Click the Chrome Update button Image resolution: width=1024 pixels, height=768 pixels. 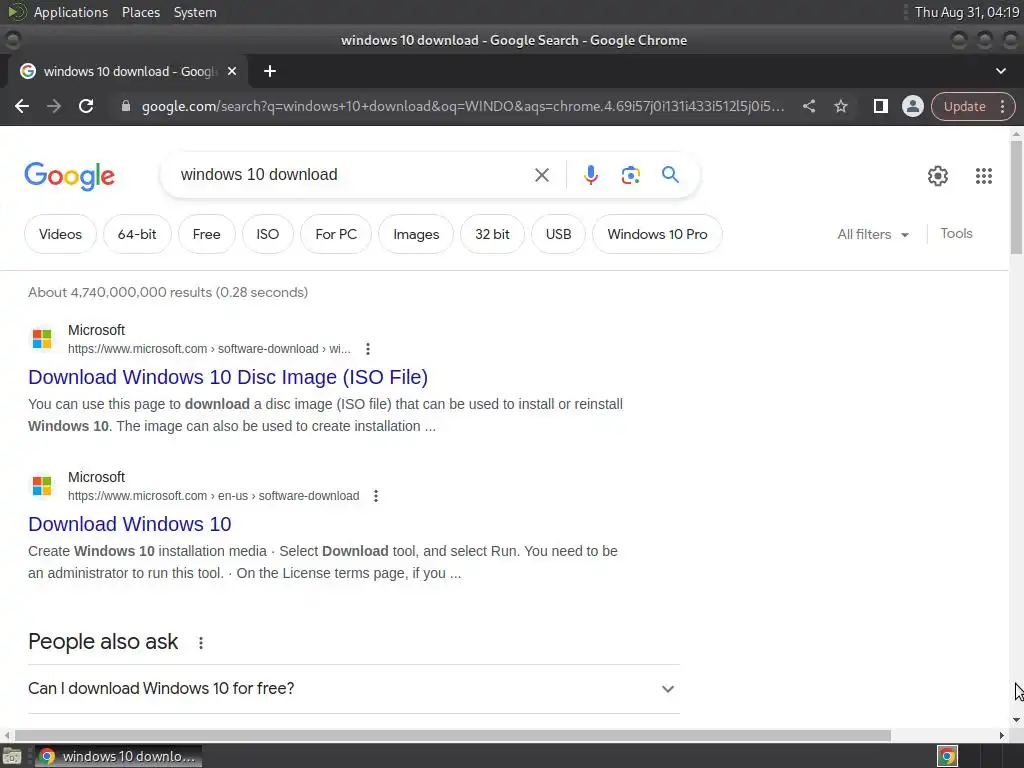[964, 106]
